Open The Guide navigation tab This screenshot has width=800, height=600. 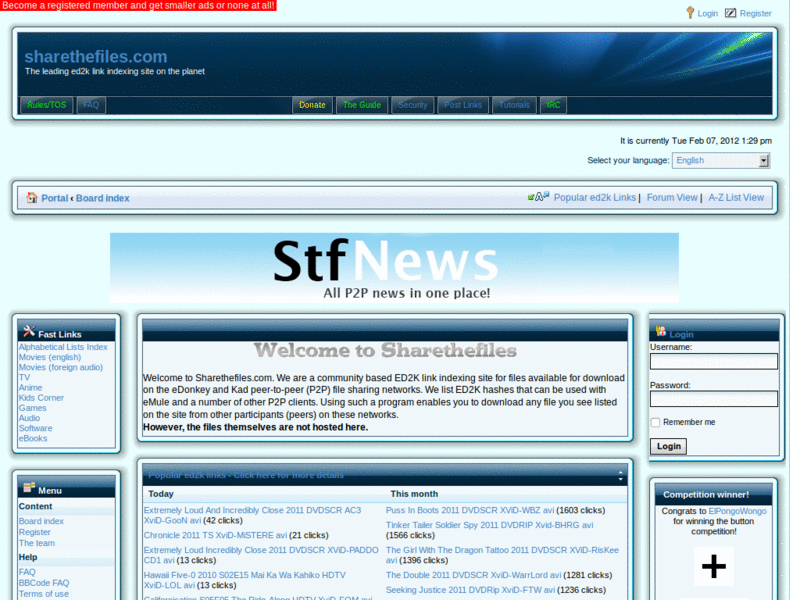362,105
